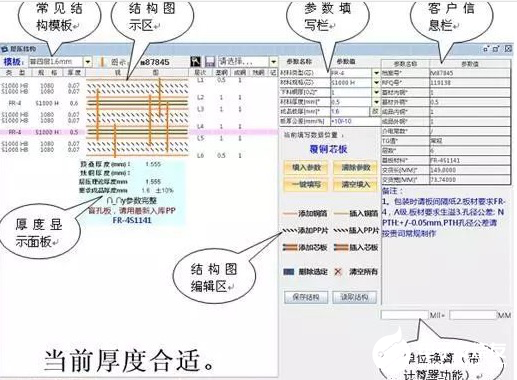The height and width of the screenshot is (380, 517).
Task: Click the 改 button beside 成品板厚
Action: click(375, 111)
